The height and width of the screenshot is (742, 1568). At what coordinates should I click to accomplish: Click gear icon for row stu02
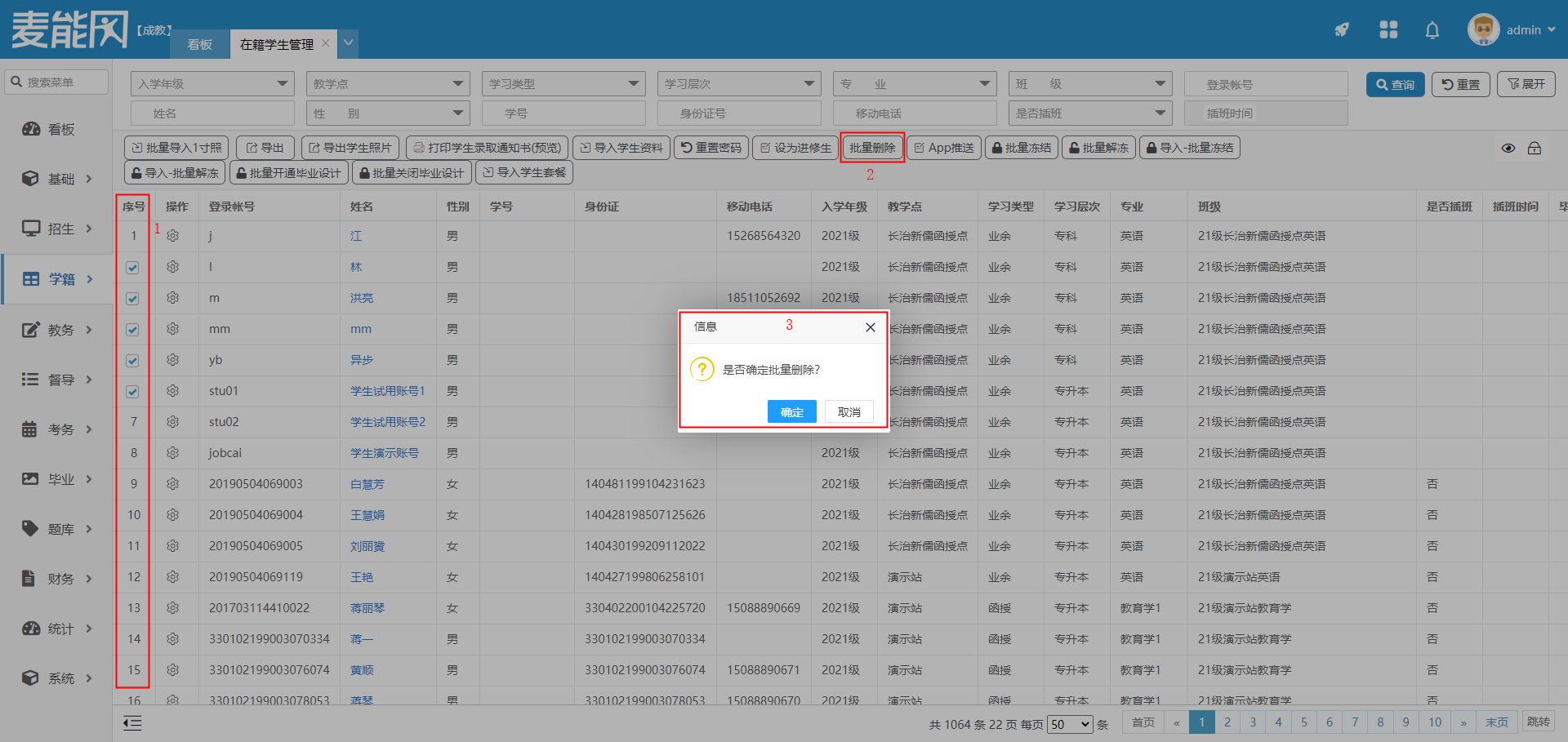(x=173, y=422)
